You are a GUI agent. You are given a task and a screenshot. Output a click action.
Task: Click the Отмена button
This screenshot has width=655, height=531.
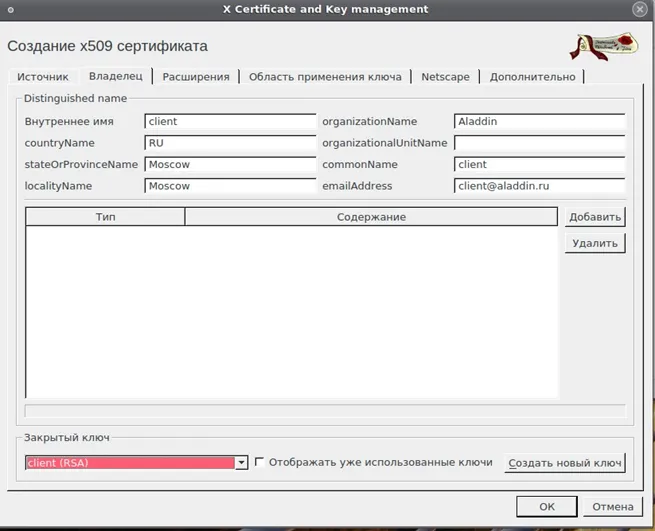click(x=613, y=507)
